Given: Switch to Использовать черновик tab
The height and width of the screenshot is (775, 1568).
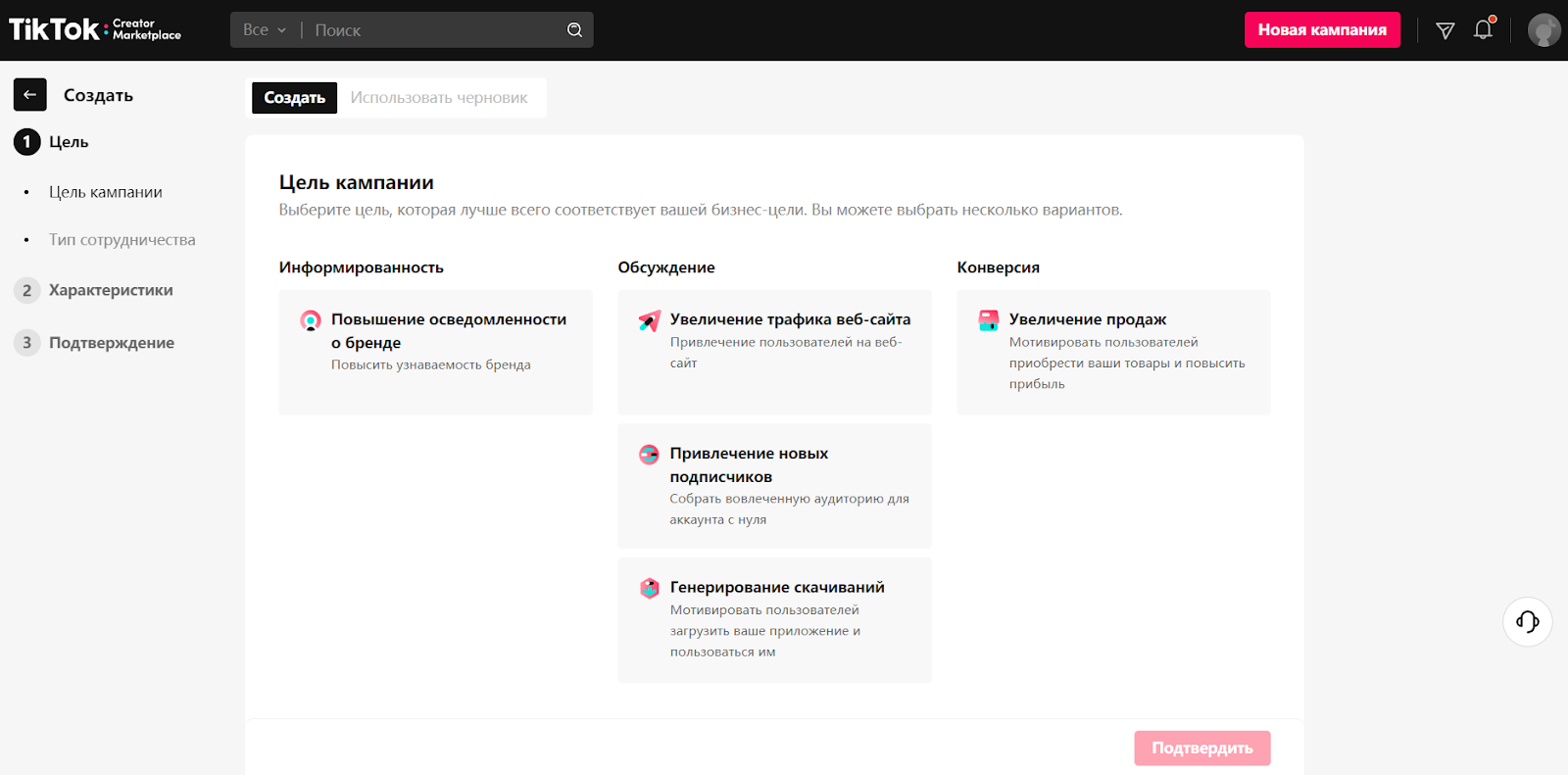Looking at the screenshot, I should (439, 98).
